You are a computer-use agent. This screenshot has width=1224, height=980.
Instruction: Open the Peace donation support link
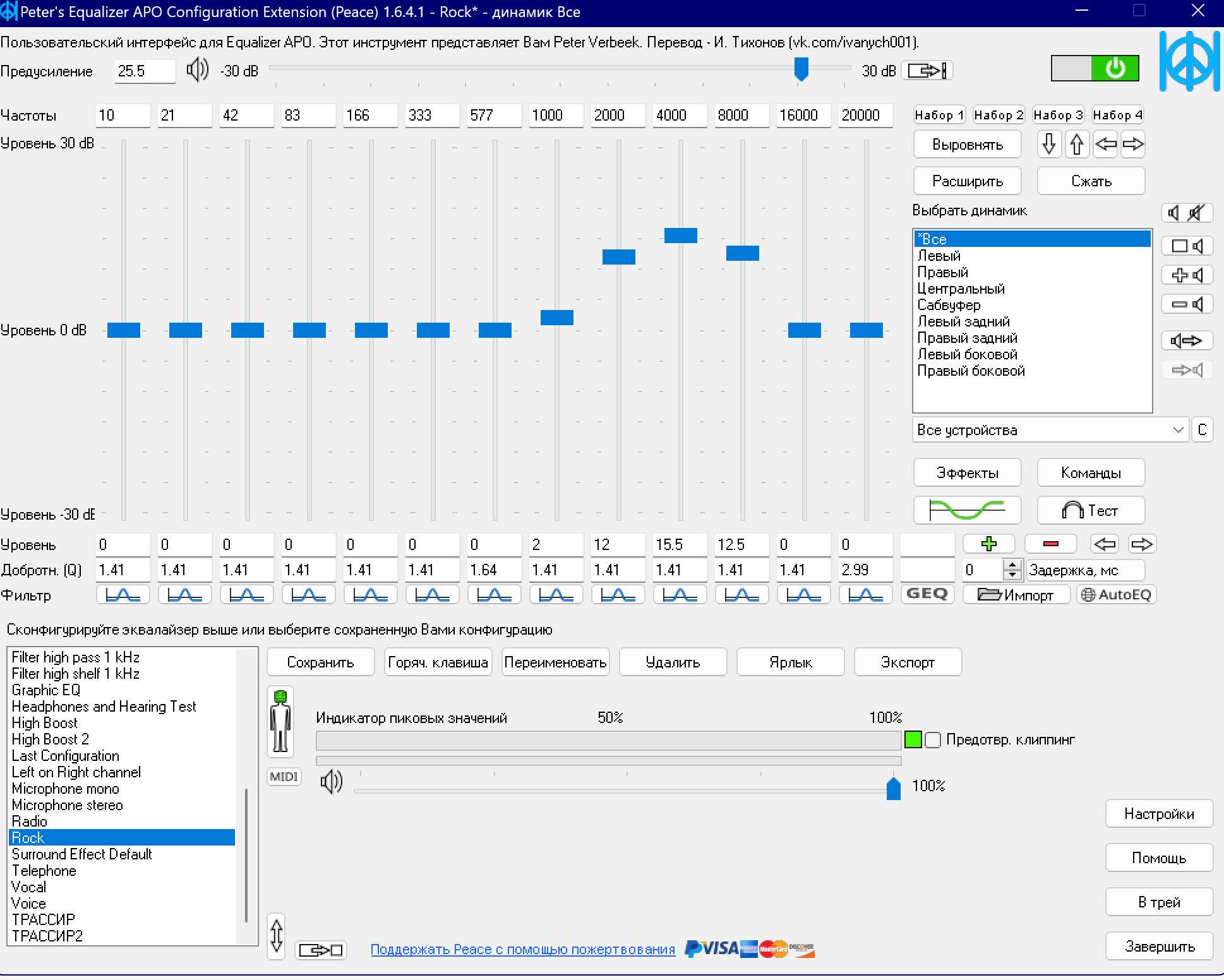(522, 949)
